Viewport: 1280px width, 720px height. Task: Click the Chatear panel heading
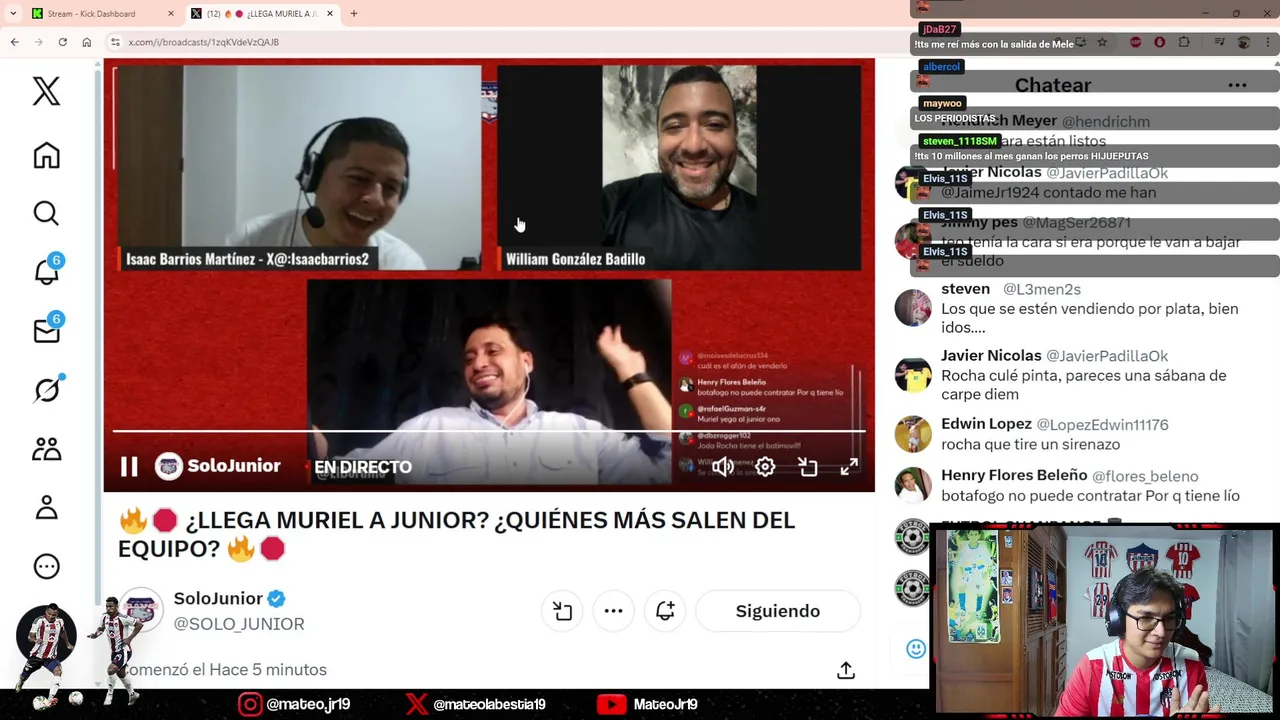tap(1053, 85)
